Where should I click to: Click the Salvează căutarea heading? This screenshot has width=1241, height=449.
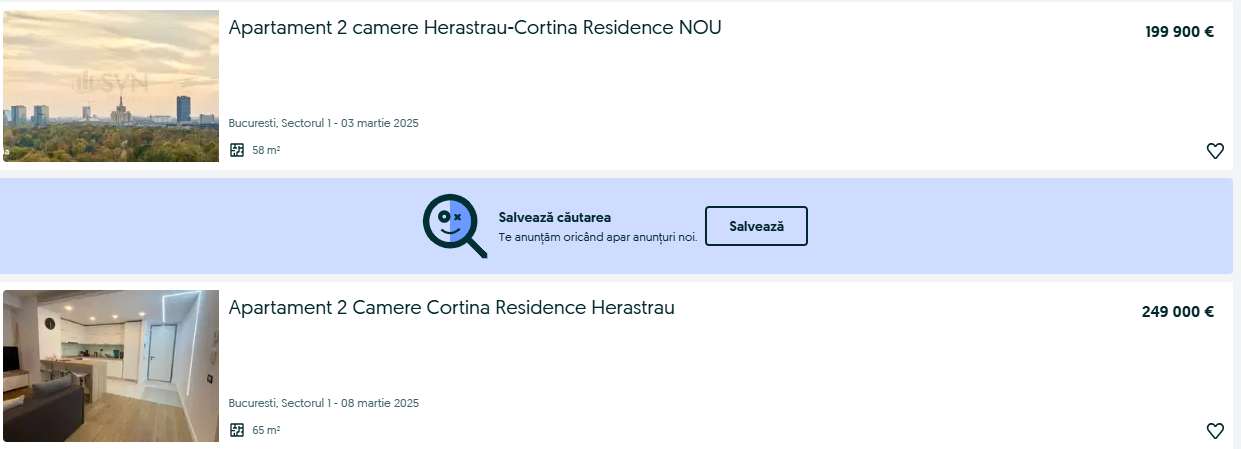tap(555, 217)
